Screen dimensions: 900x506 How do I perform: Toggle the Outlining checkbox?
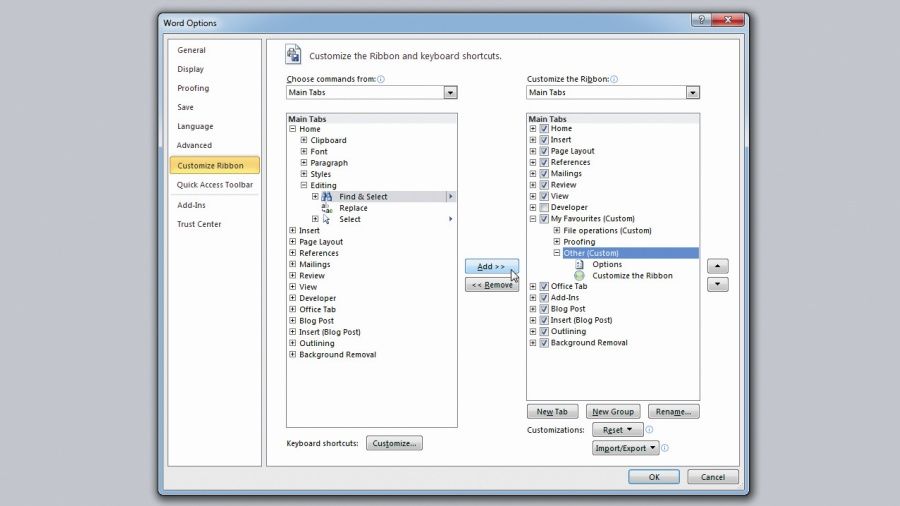click(x=544, y=332)
